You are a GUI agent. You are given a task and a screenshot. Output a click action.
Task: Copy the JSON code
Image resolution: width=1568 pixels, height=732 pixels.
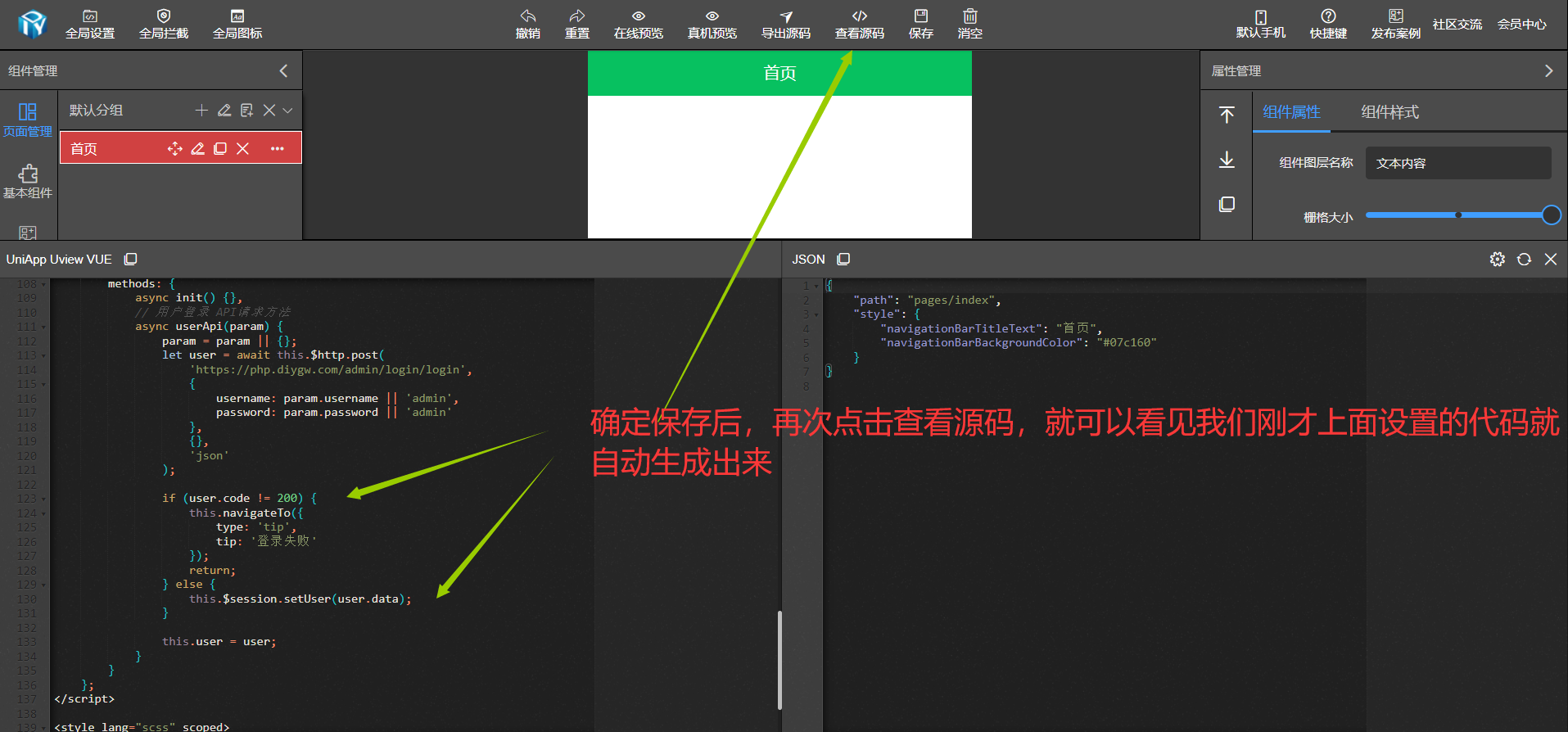(x=843, y=259)
